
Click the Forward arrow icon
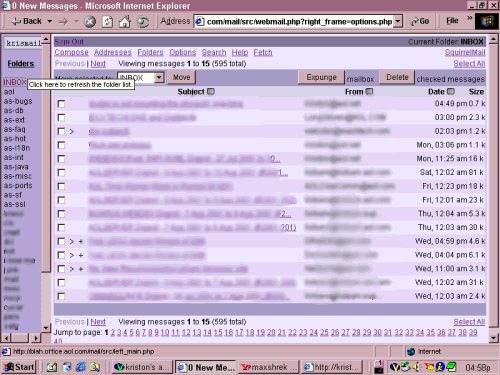(x=63, y=22)
